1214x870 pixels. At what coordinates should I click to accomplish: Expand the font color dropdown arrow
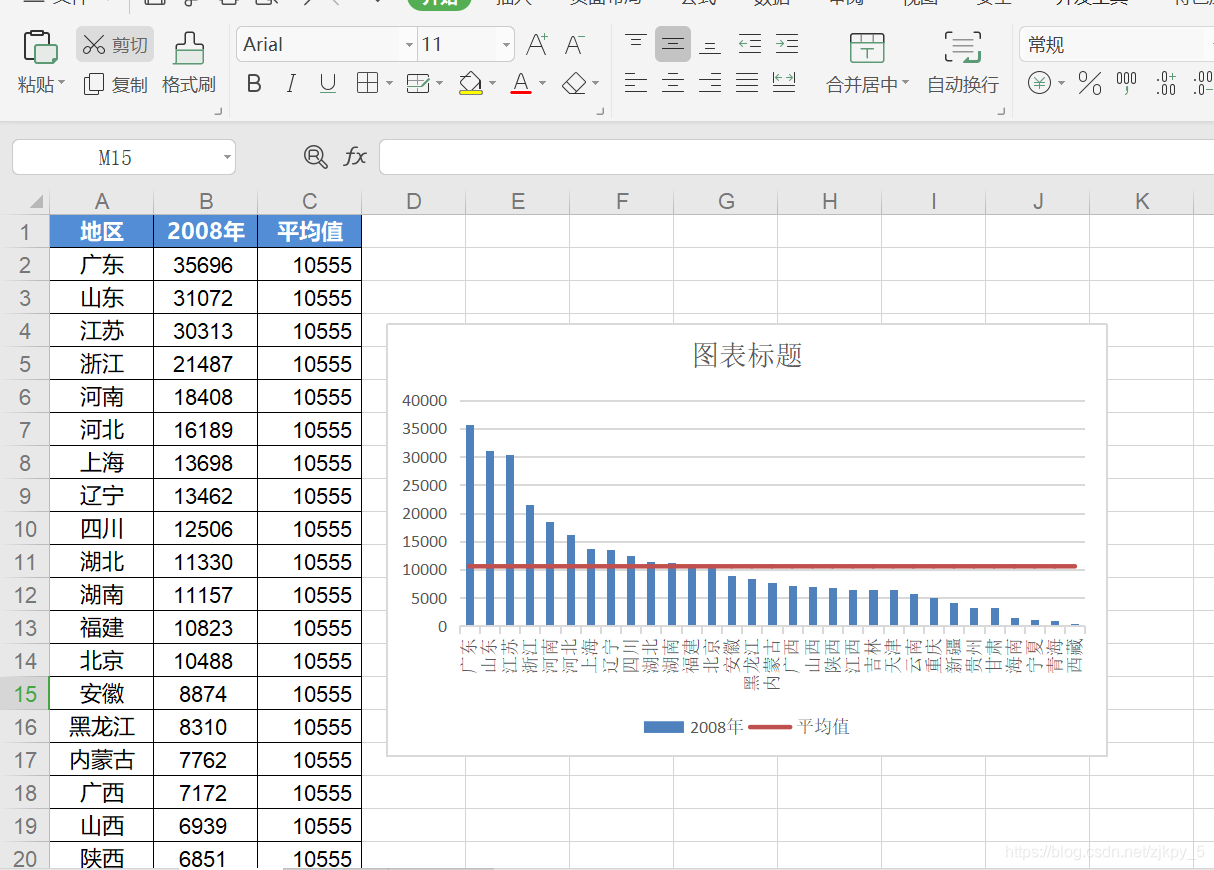click(542, 84)
